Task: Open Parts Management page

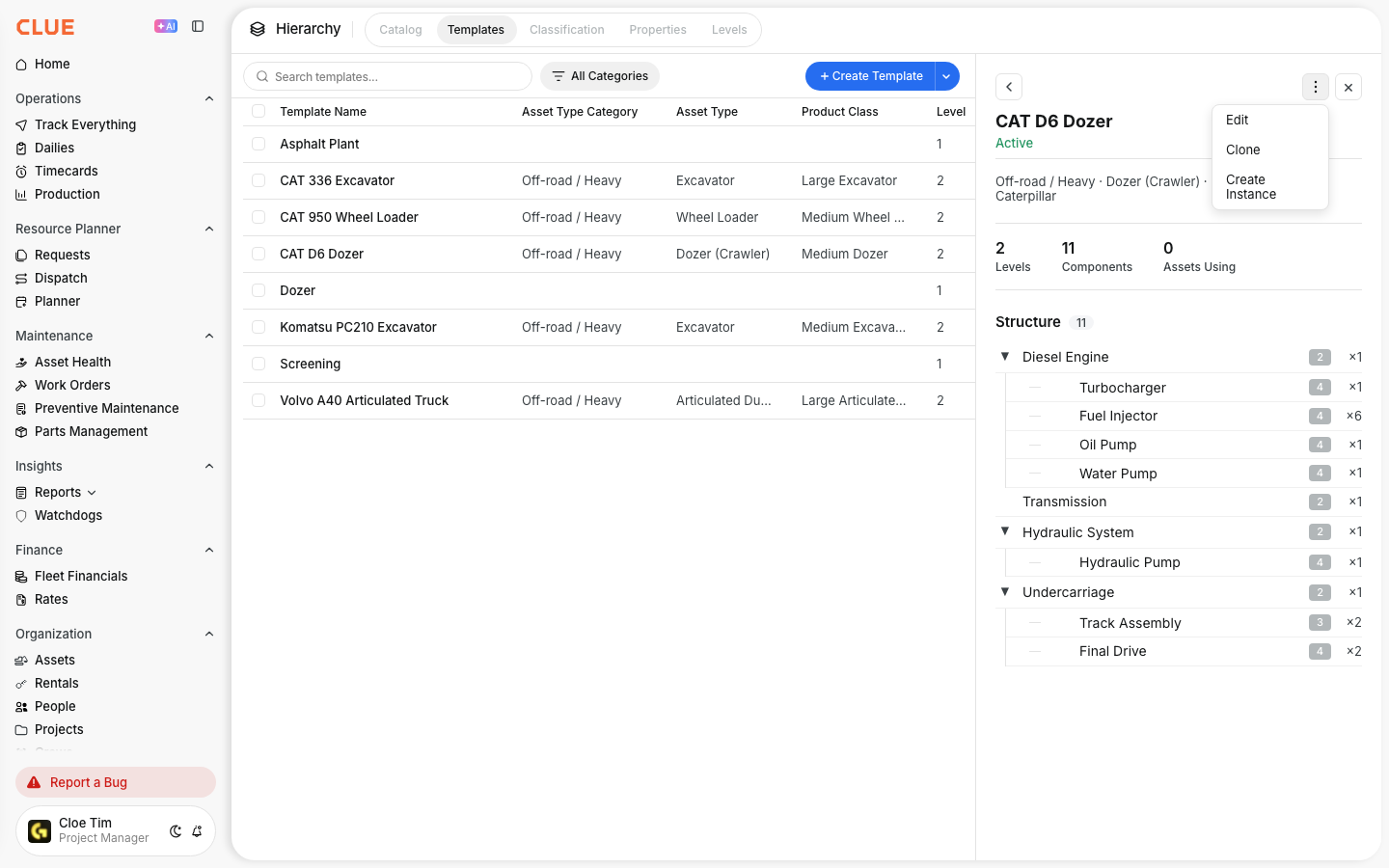Action: [x=91, y=431]
